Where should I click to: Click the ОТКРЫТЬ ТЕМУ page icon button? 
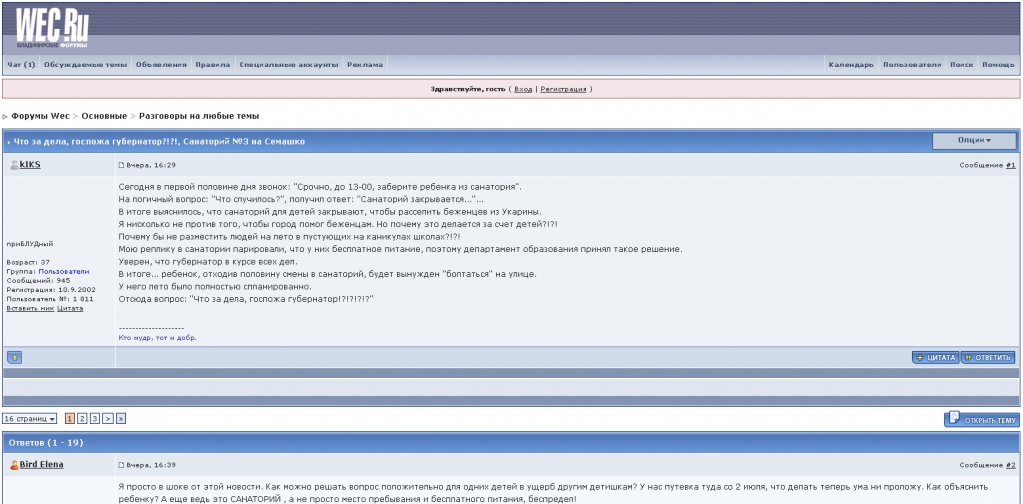pos(981,419)
